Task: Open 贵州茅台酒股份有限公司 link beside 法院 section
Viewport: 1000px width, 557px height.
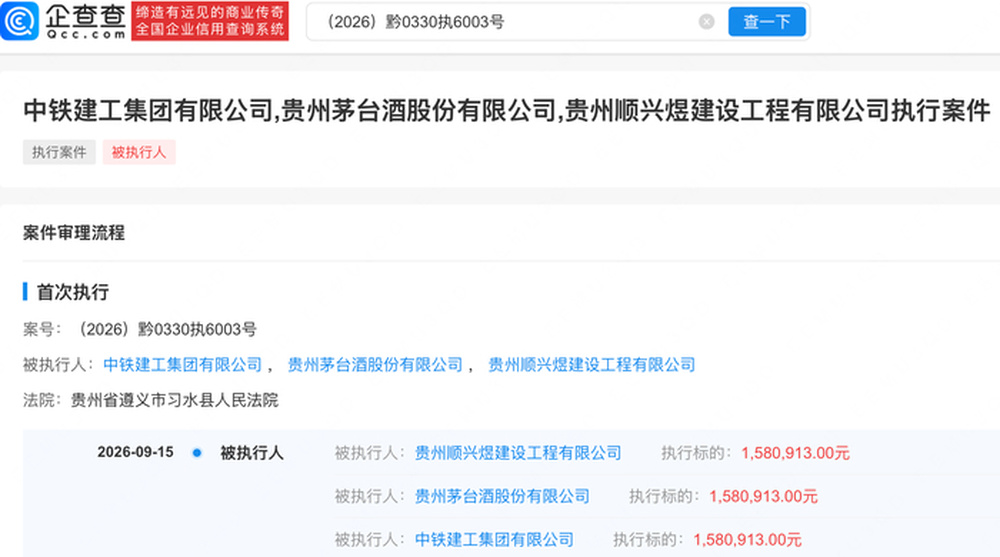Action: click(375, 364)
